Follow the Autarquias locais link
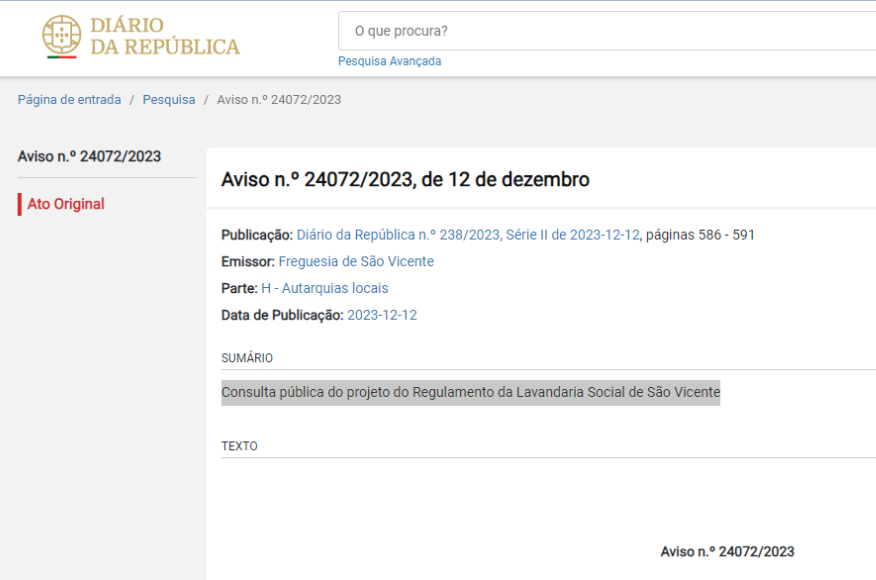 pyautogui.click(x=335, y=288)
